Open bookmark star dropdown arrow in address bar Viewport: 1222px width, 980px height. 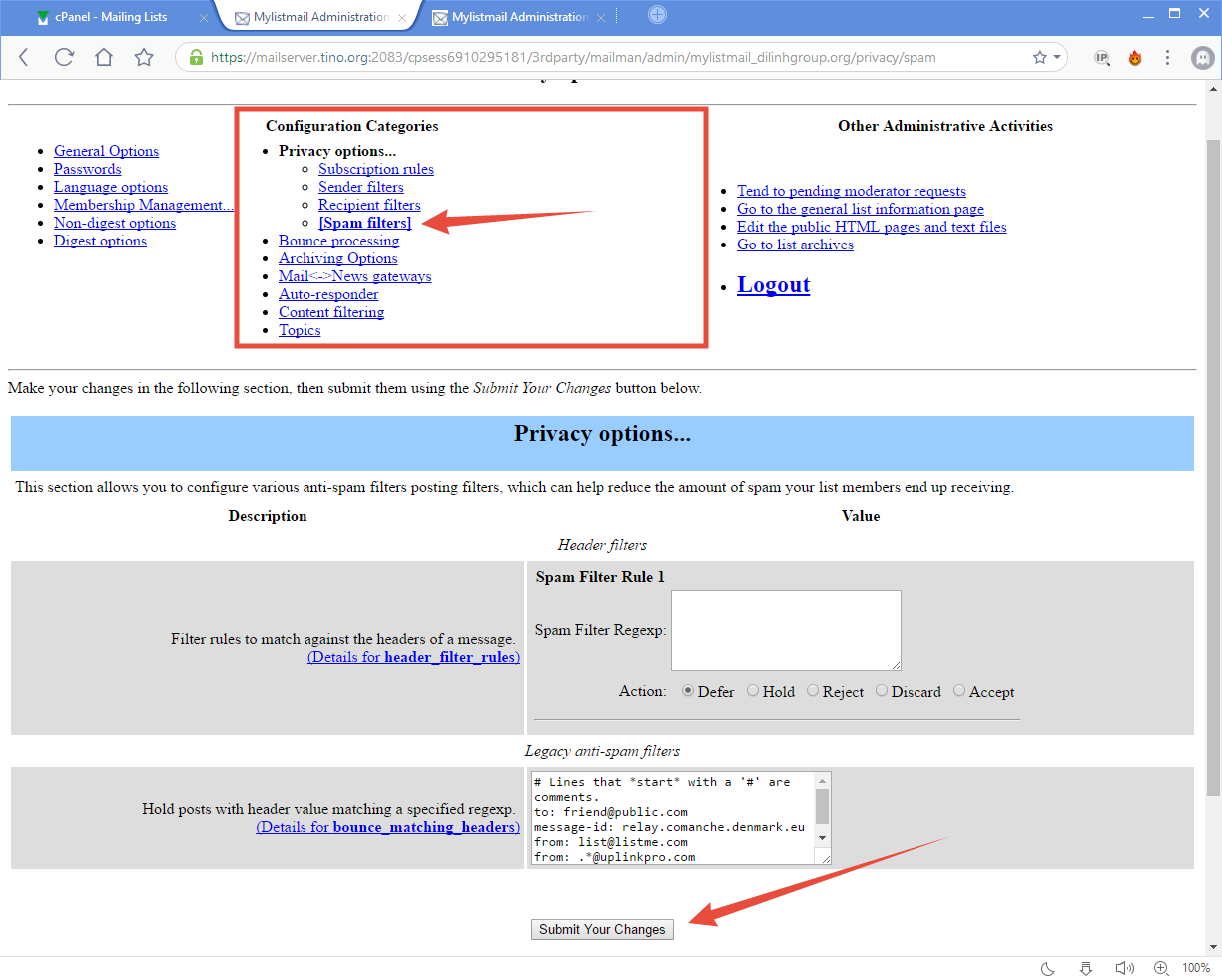pyautogui.click(x=1057, y=58)
